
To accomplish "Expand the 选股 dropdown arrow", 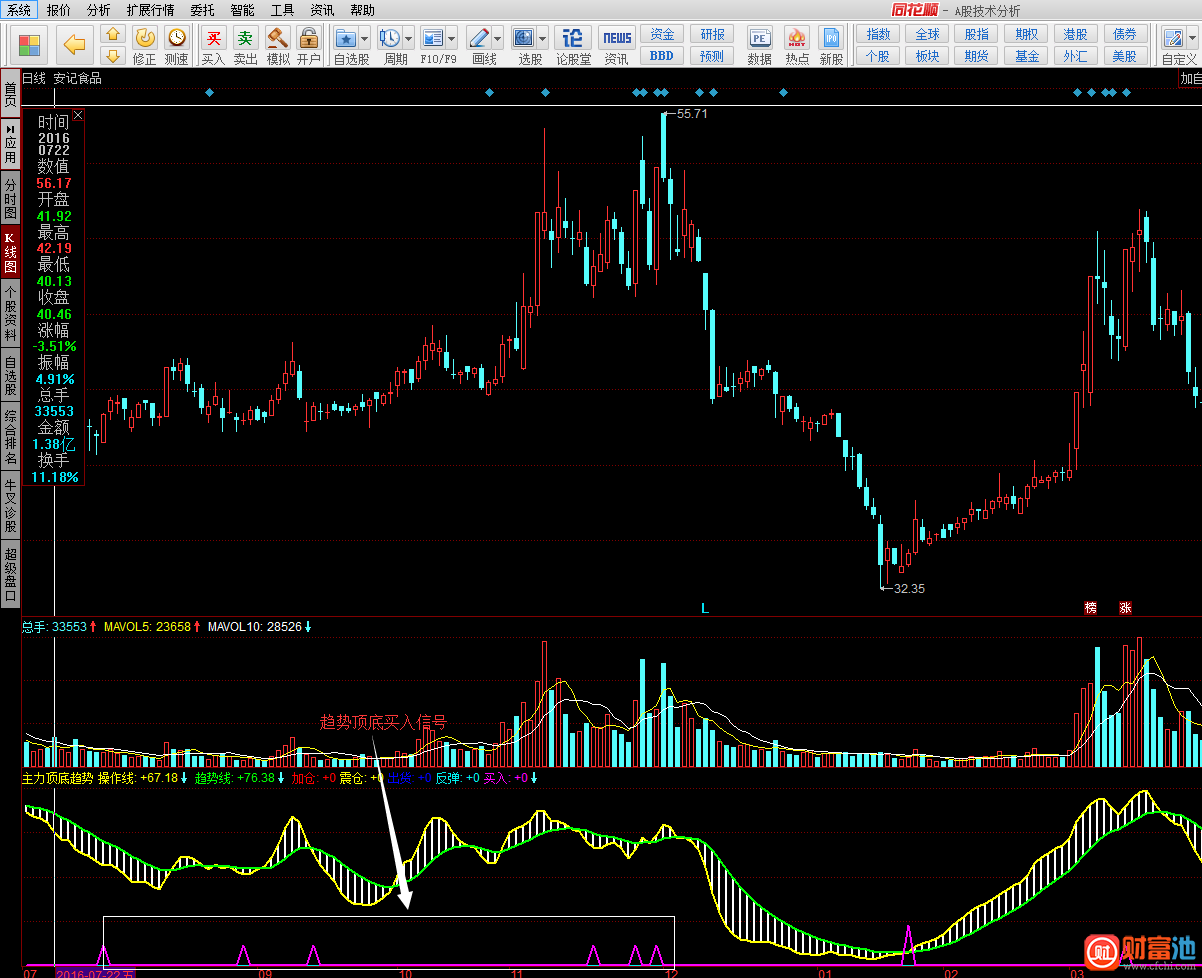I will (x=542, y=38).
